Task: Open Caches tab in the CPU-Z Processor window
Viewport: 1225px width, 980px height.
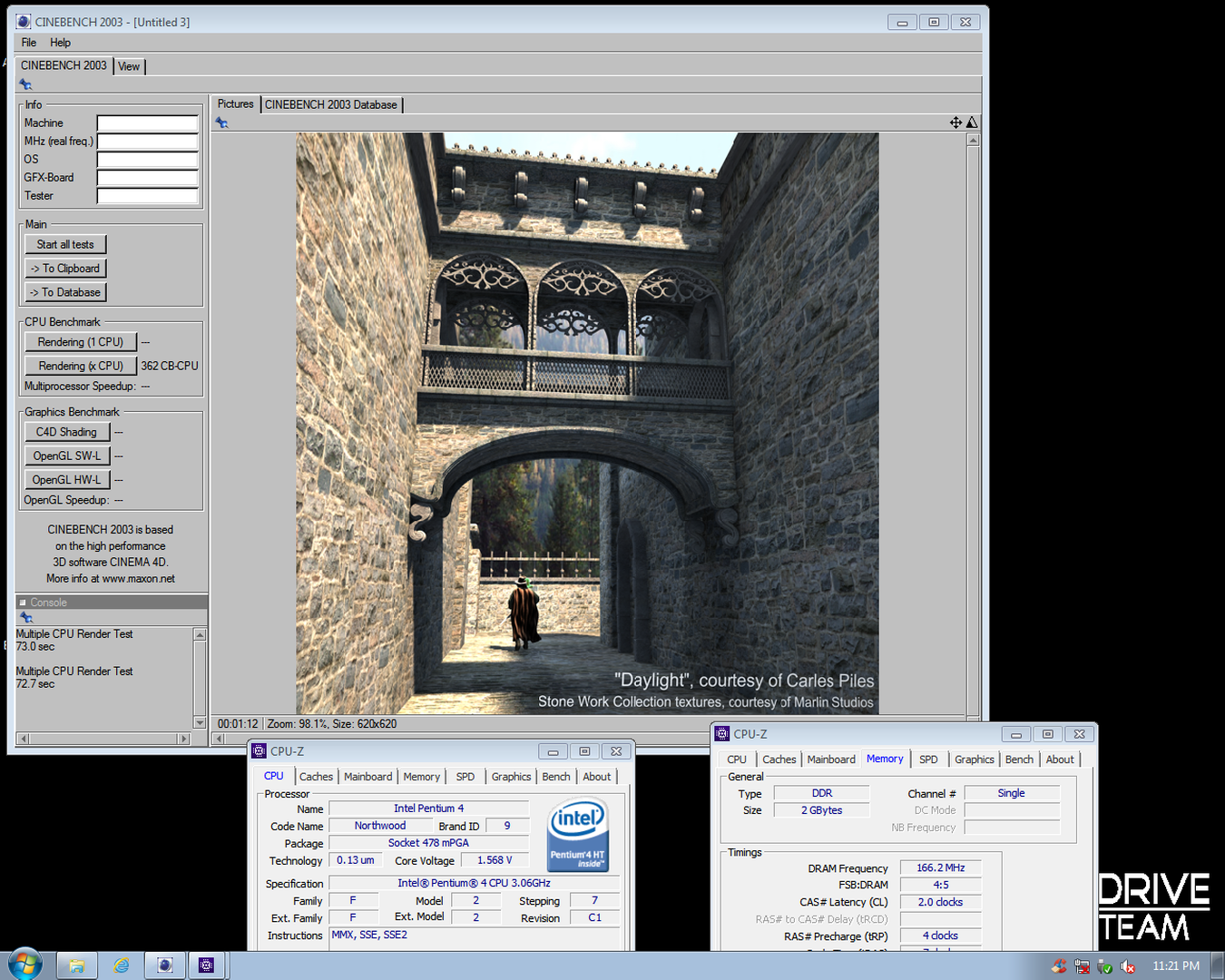Action: coord(316,777)
